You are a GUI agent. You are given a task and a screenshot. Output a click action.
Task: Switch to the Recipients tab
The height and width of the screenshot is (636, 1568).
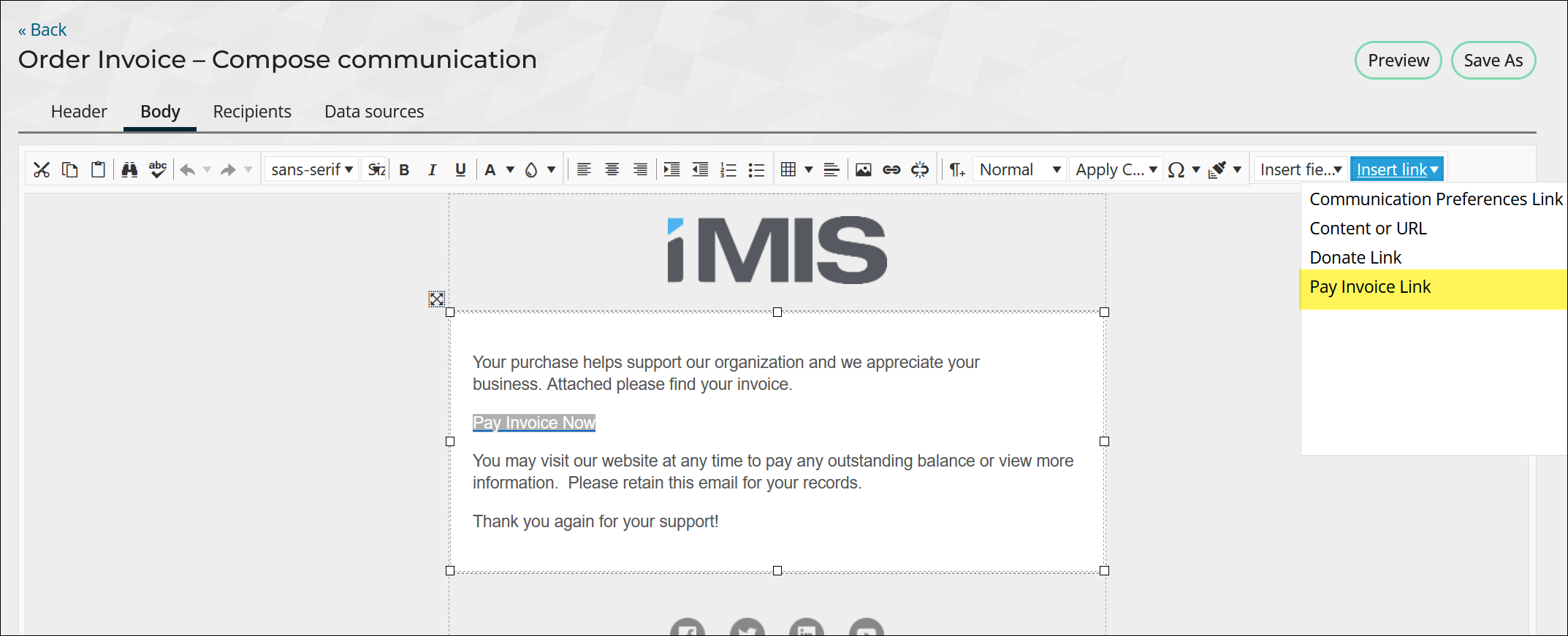pyautogui.click(x=252, y=112)
